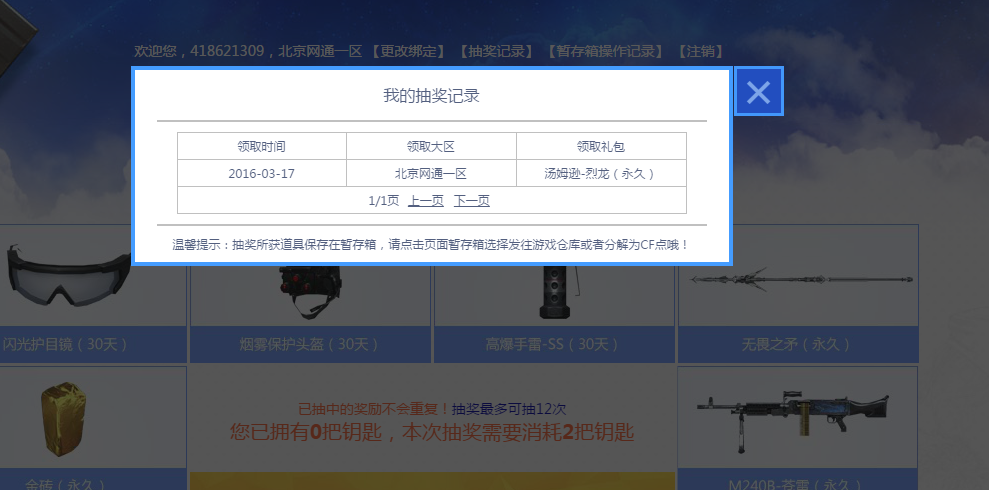The height and width of the screenshot is (490, 989).
Task: Click the welcome account number 418621309
Action: [227, 51]
